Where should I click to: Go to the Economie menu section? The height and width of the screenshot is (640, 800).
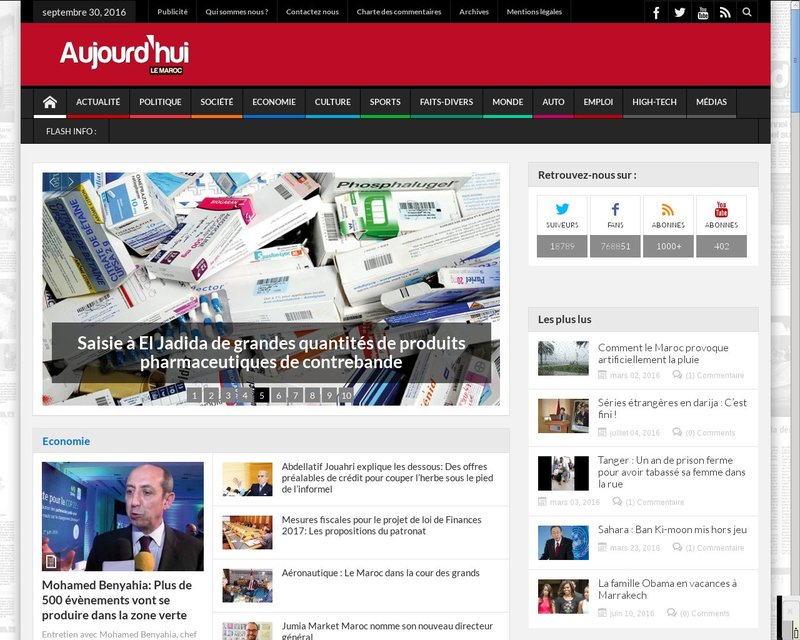pyautogui.click(x=274, y=102)
